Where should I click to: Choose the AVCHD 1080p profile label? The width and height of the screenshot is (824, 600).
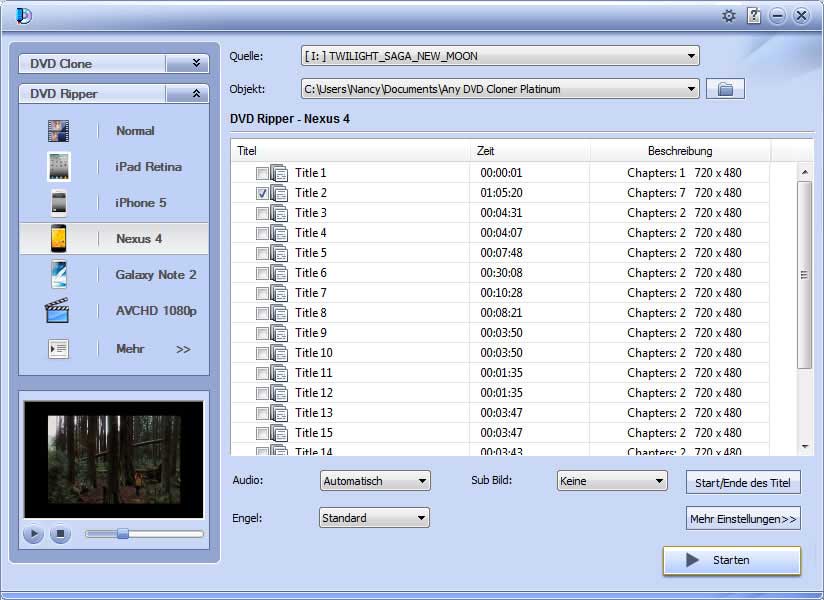156,311
